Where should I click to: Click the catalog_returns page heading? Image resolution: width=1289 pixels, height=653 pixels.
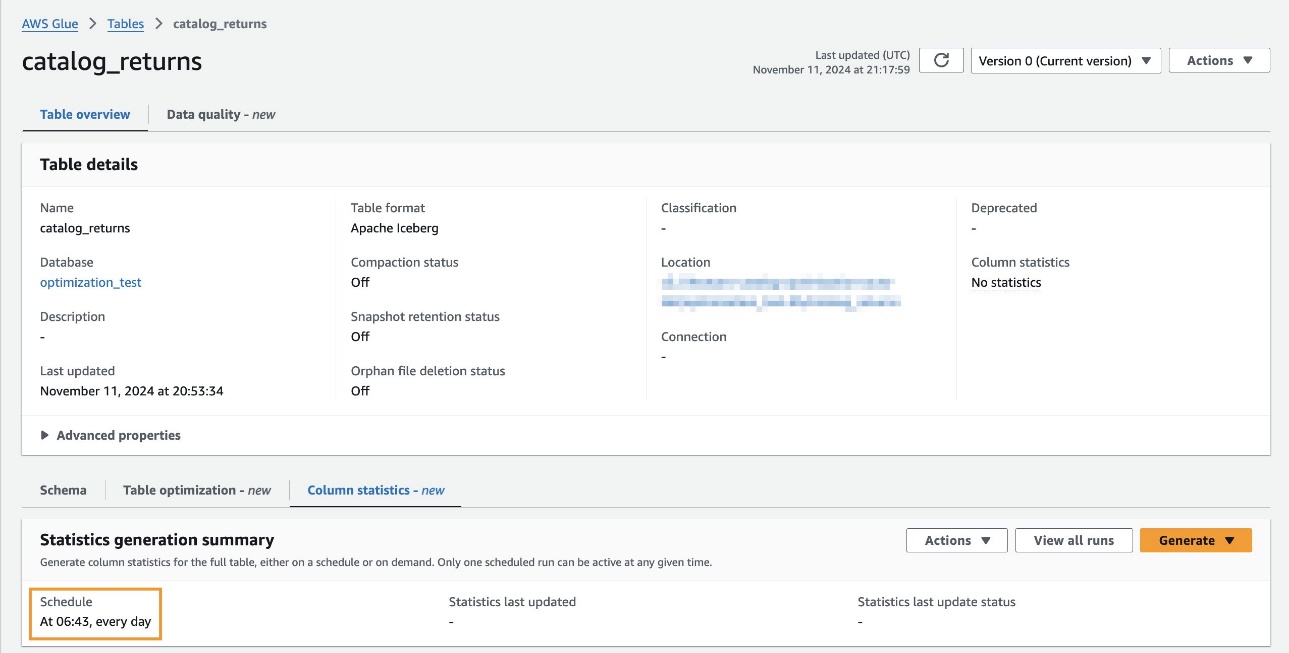pyautogui.click(x=112, y=62)
